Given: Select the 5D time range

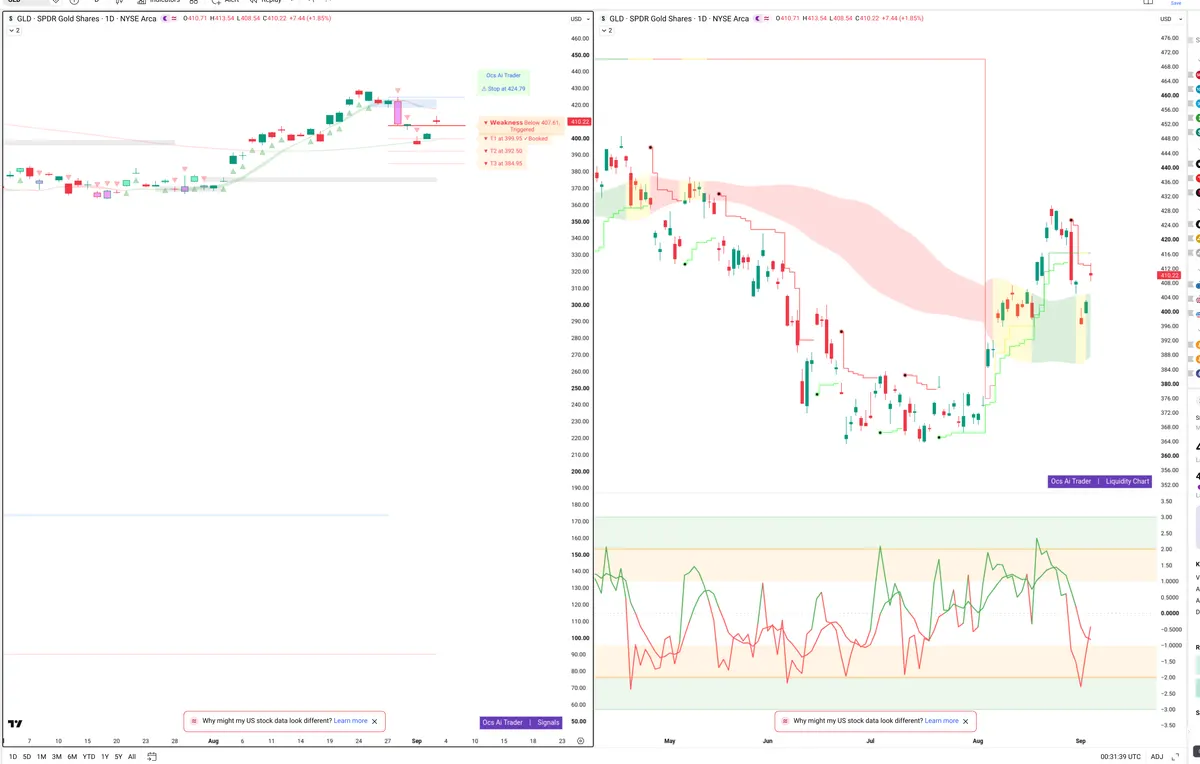Looking at the screenshot, I should pyautogui.click(x=27, y=757).
